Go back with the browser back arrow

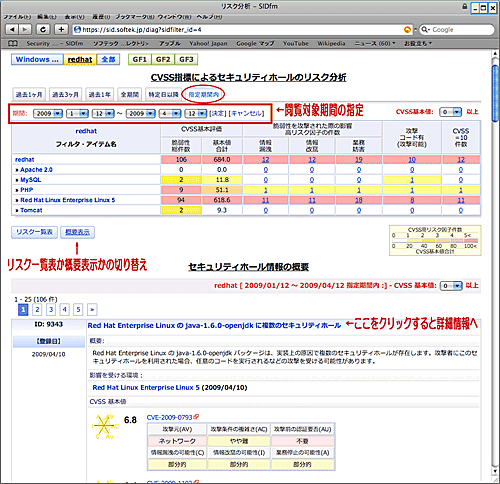[12, 30]
